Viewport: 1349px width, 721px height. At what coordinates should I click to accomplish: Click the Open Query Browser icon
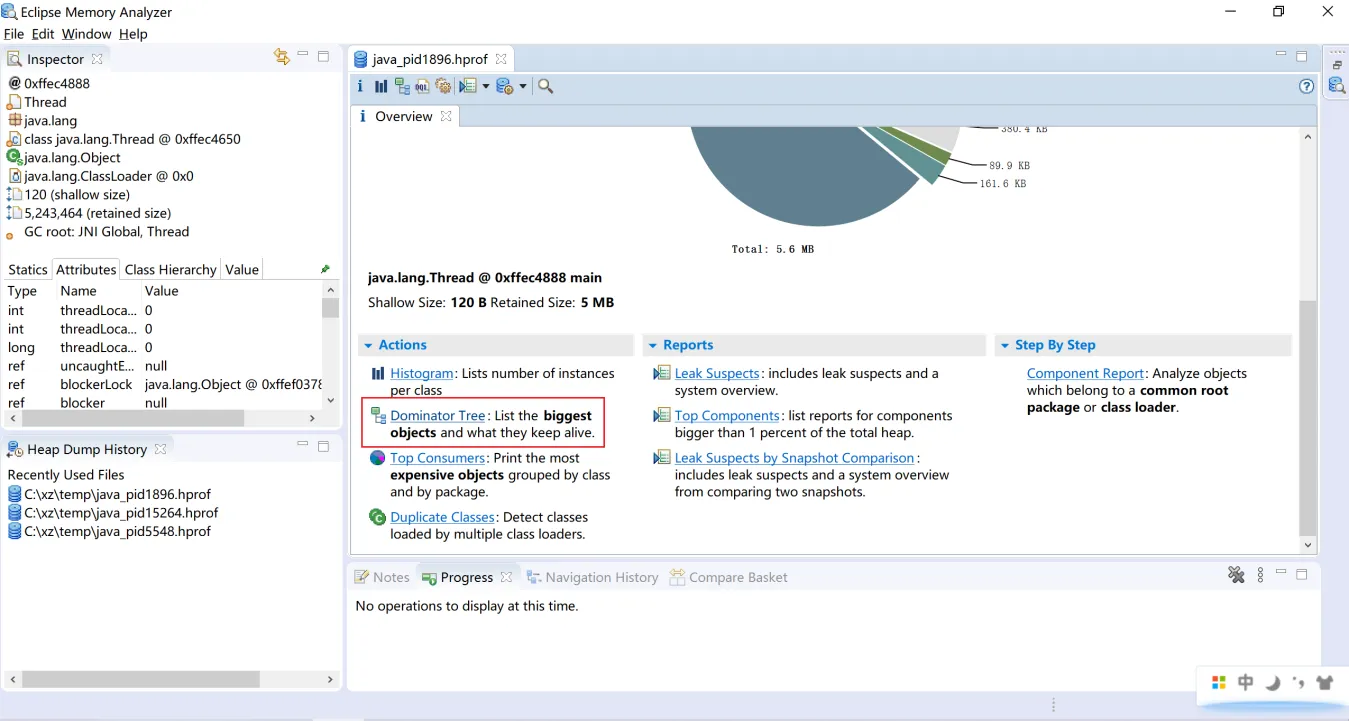[505, 87]
